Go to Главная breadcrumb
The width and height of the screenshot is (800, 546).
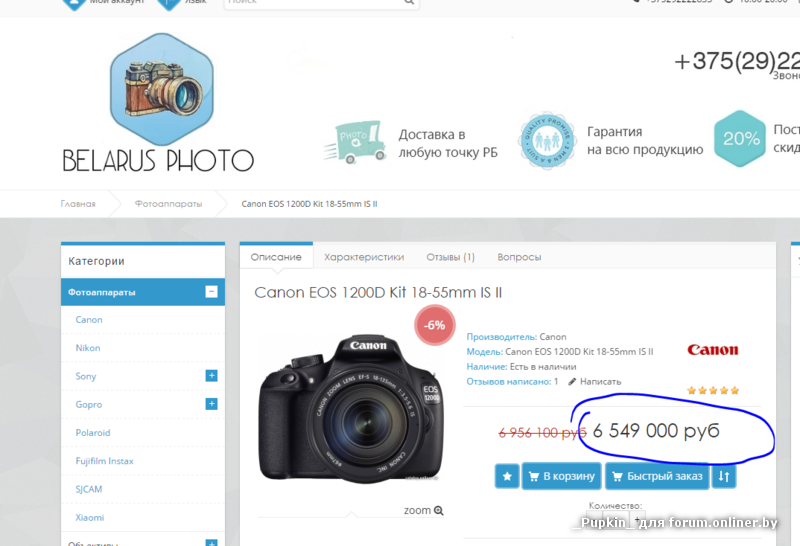[78, 204]
